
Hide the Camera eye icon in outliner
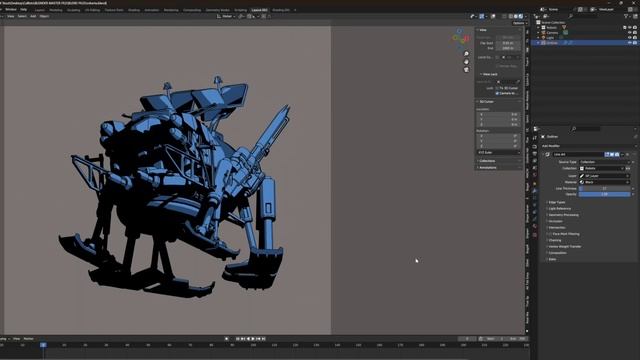pyautogui.click(x=630, y=33)
